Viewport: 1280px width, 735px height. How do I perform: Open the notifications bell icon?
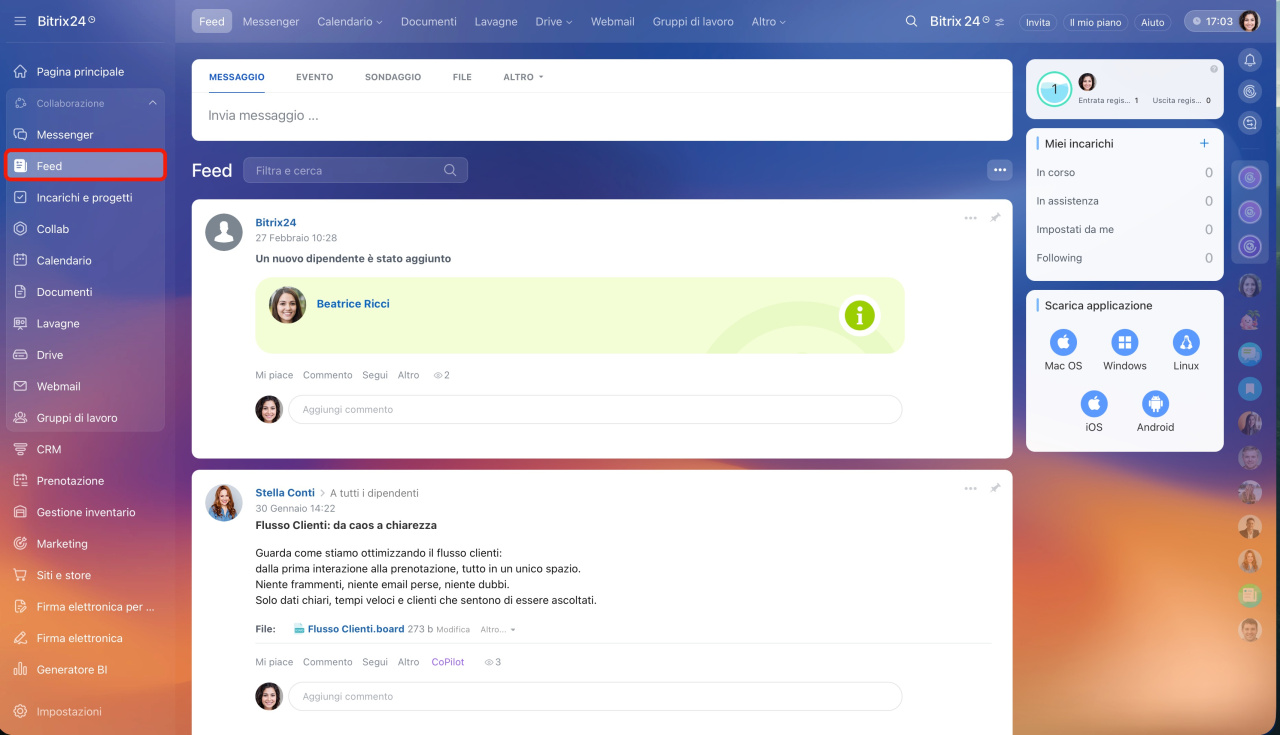(x=1249, y=60)
